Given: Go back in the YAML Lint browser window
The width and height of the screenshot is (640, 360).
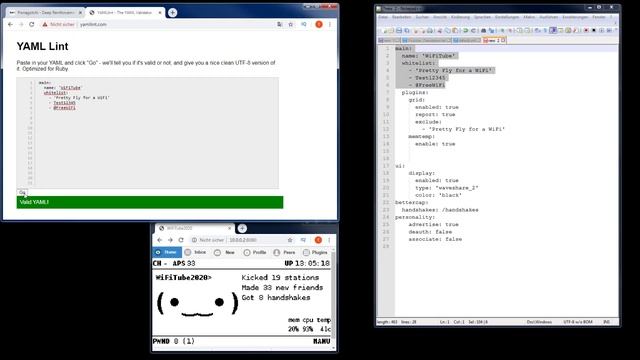Looking at the screenshot, I should tap(11, 24).
